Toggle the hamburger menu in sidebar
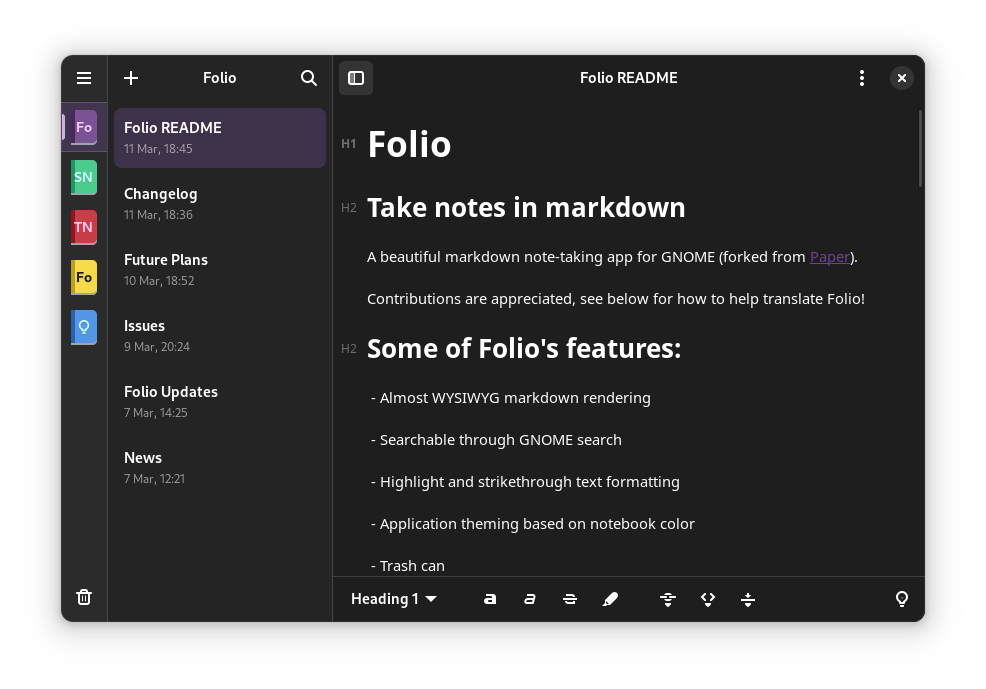 coord(84,78)
